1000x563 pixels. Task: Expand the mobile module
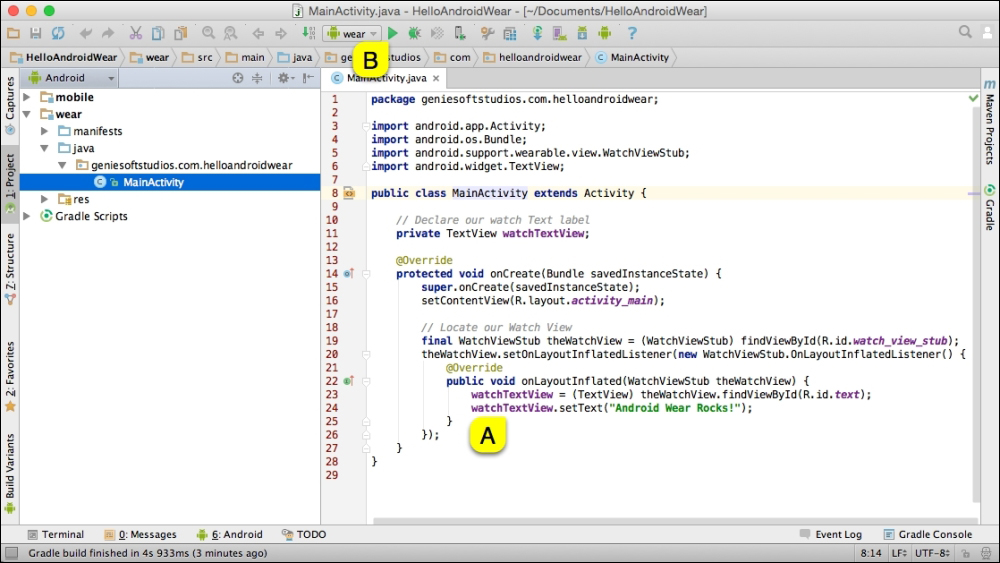point(27,97)
